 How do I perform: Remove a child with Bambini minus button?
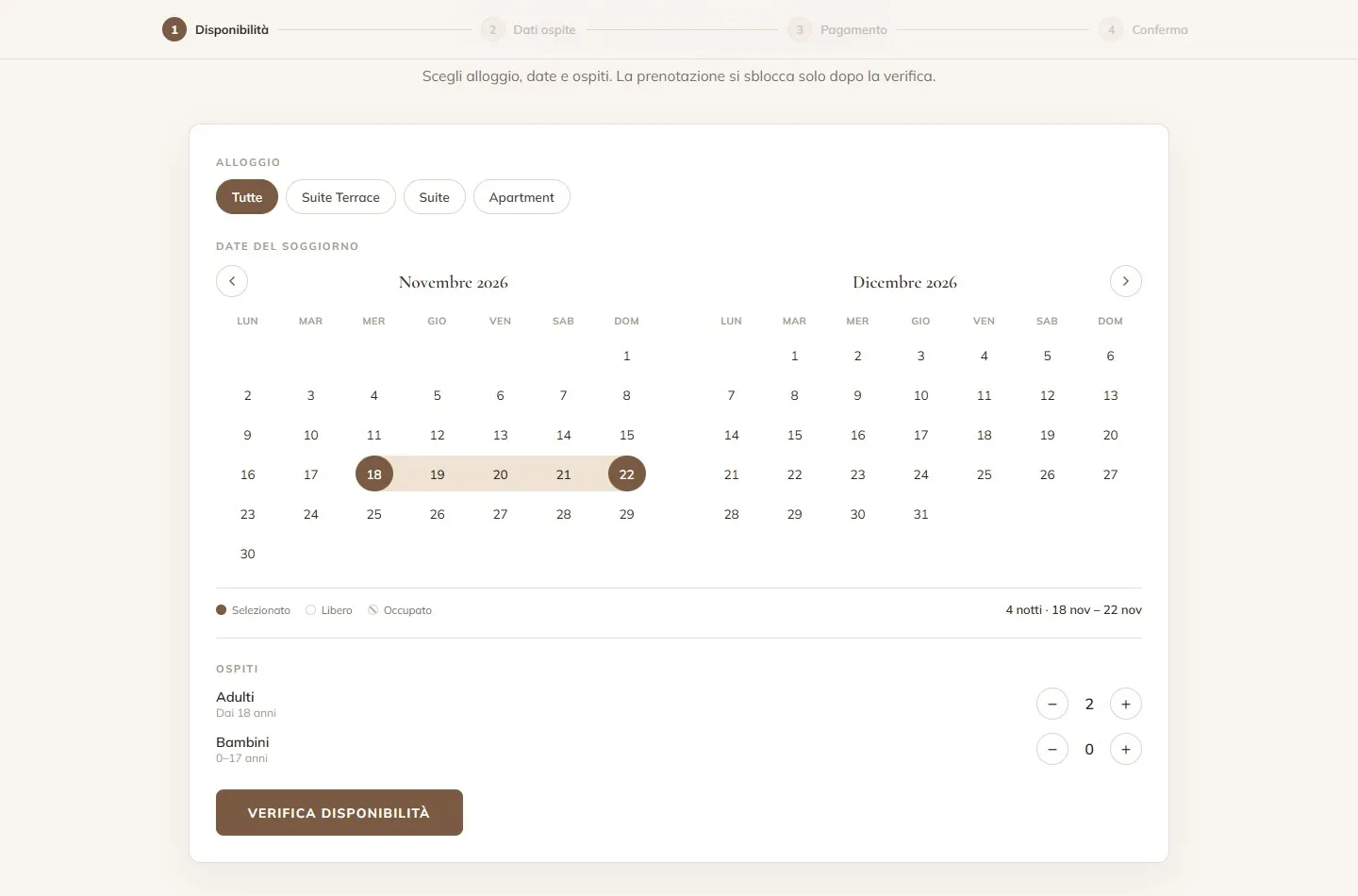1052,749
